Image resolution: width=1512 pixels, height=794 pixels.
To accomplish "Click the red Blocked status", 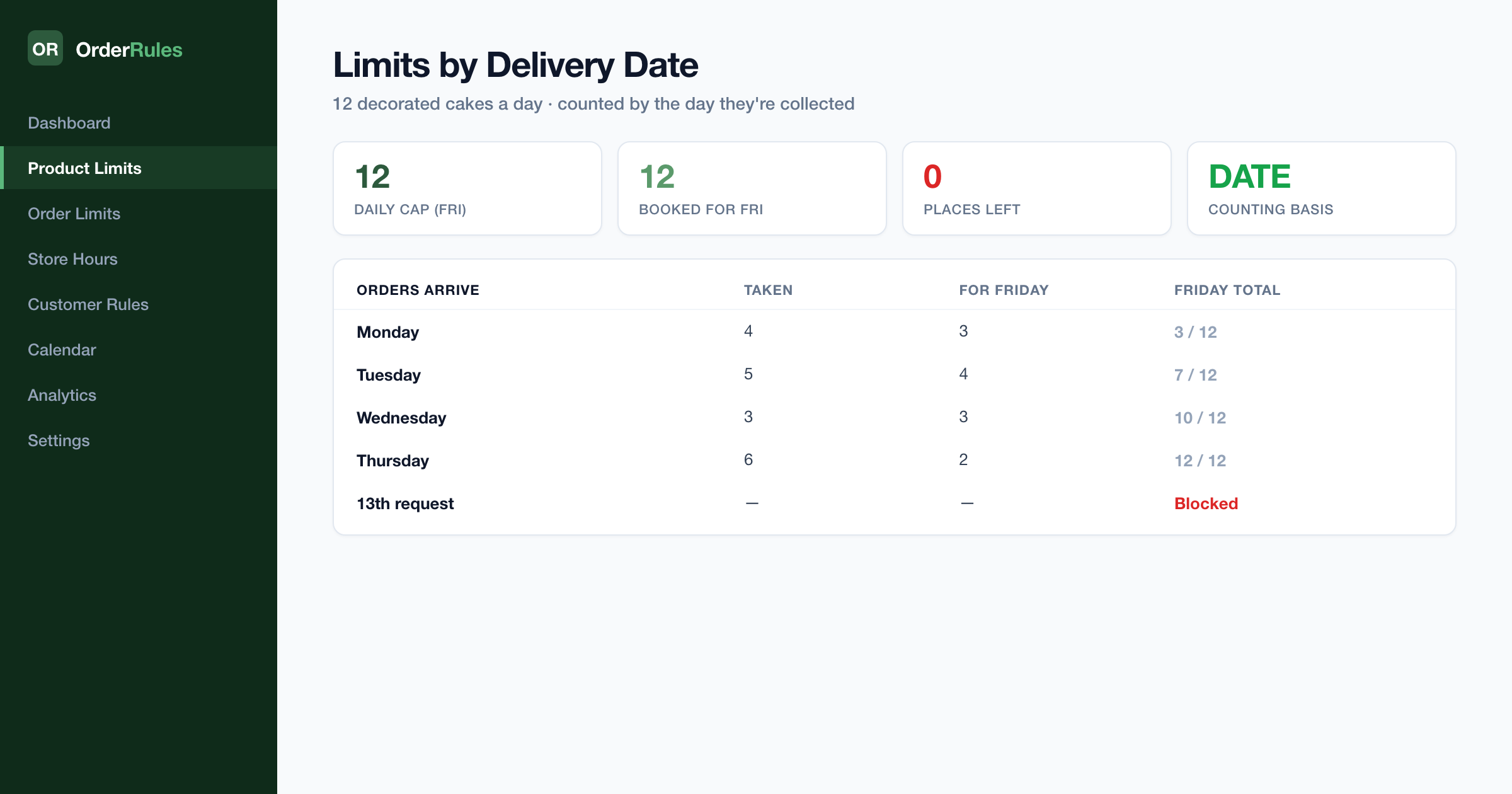I will [1206, 503].
